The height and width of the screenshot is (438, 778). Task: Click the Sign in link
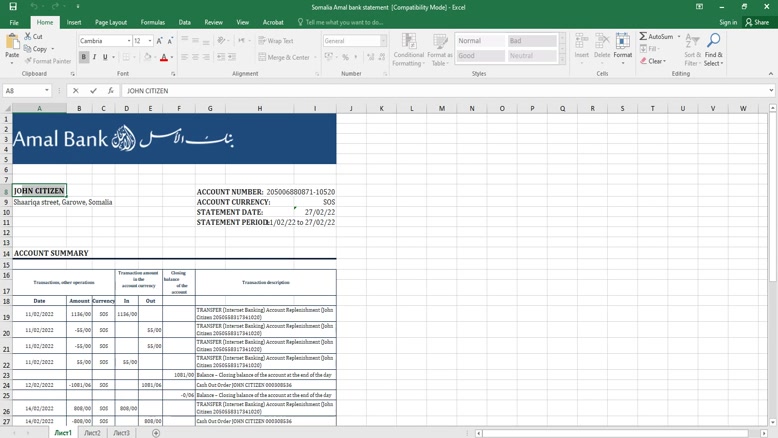(728, 22)
